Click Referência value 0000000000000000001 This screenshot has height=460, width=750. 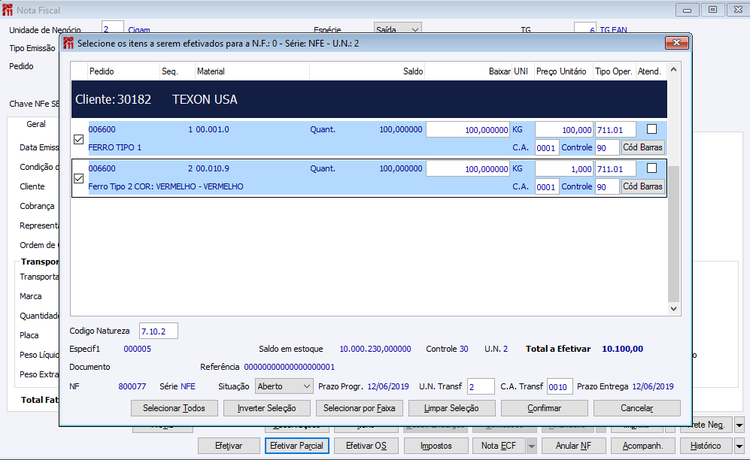click(289, 367)
